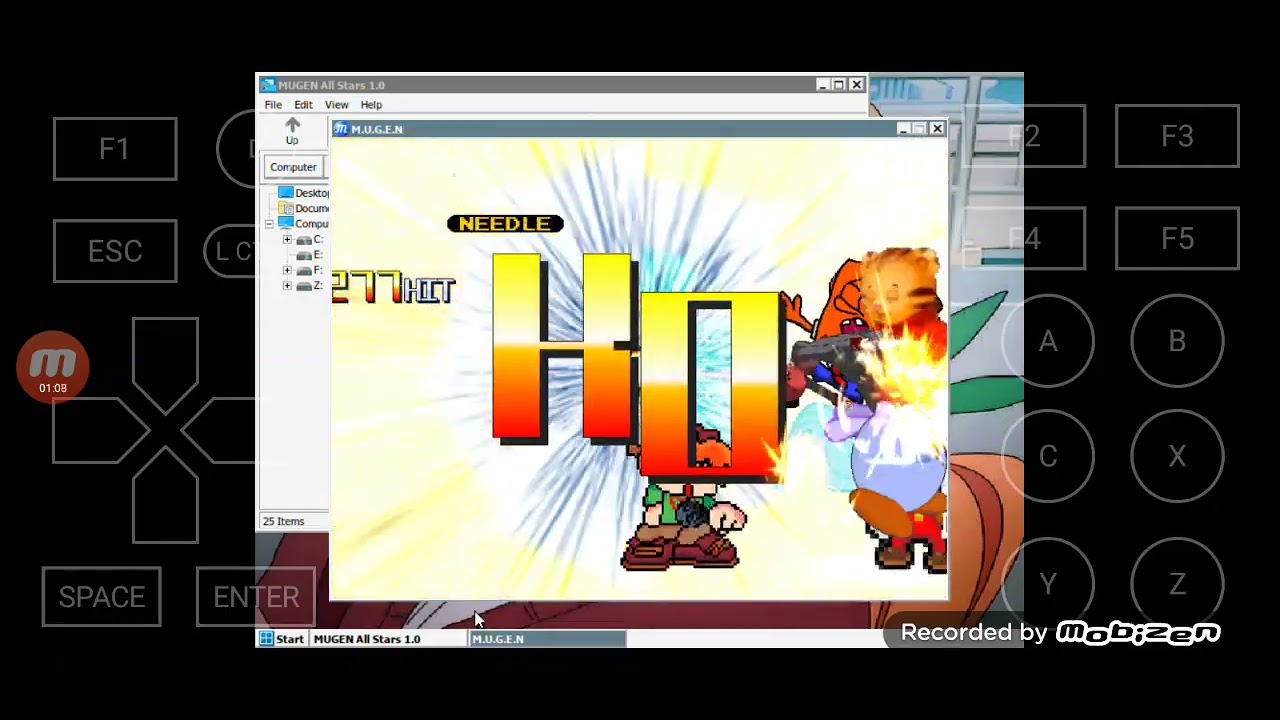Click the Computer monitor icon in tree

(286, 224)
